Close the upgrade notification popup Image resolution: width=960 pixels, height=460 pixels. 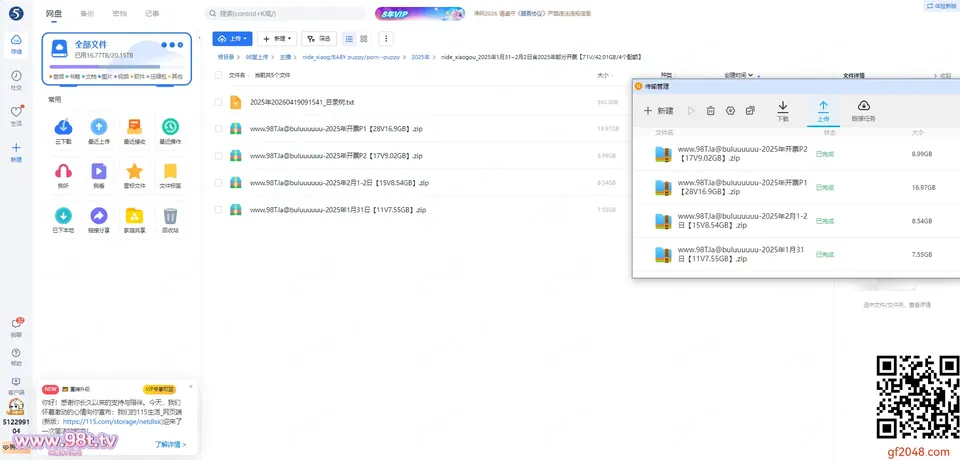190,386
